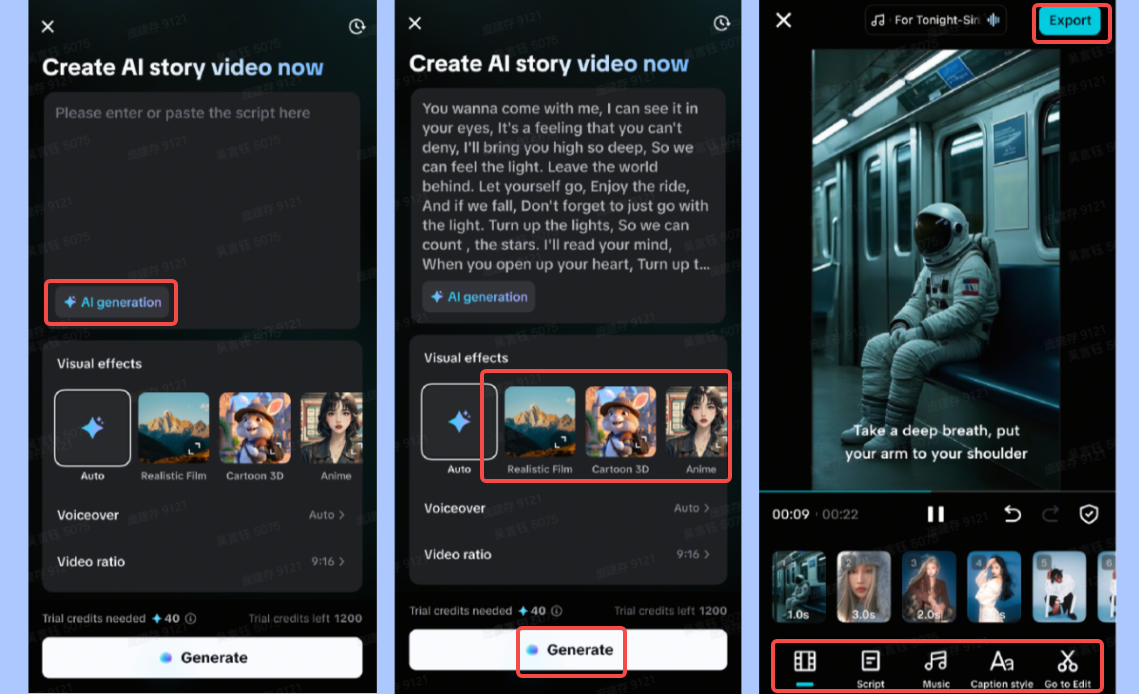Redo the last edit

tap(1050, 515)
